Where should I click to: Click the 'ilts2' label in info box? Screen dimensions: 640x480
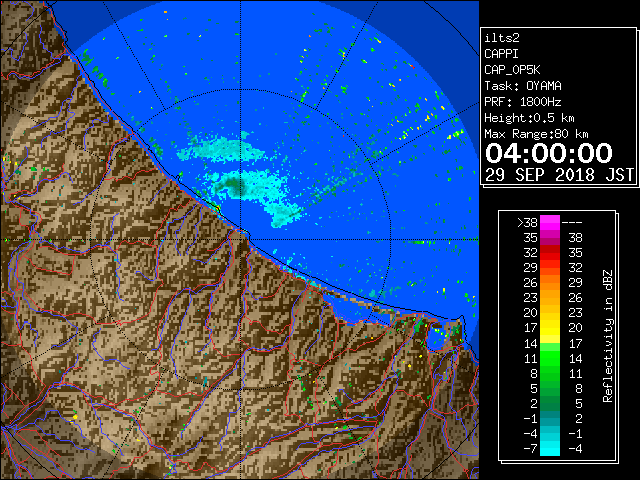502,38
